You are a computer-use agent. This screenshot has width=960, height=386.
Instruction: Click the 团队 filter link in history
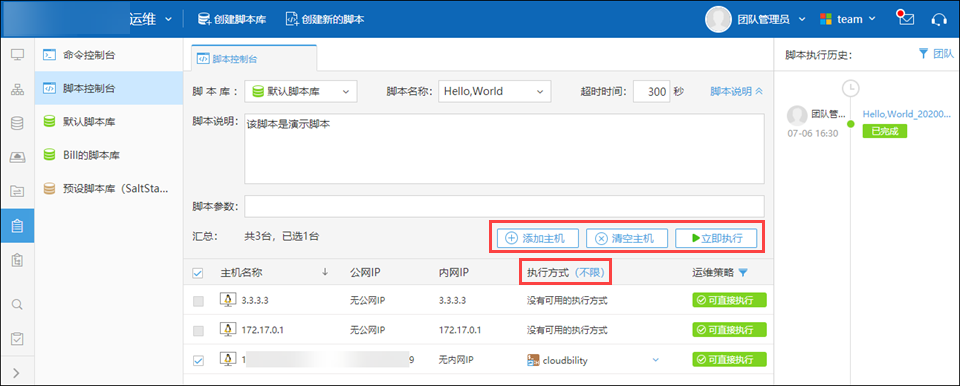(943, 54)
